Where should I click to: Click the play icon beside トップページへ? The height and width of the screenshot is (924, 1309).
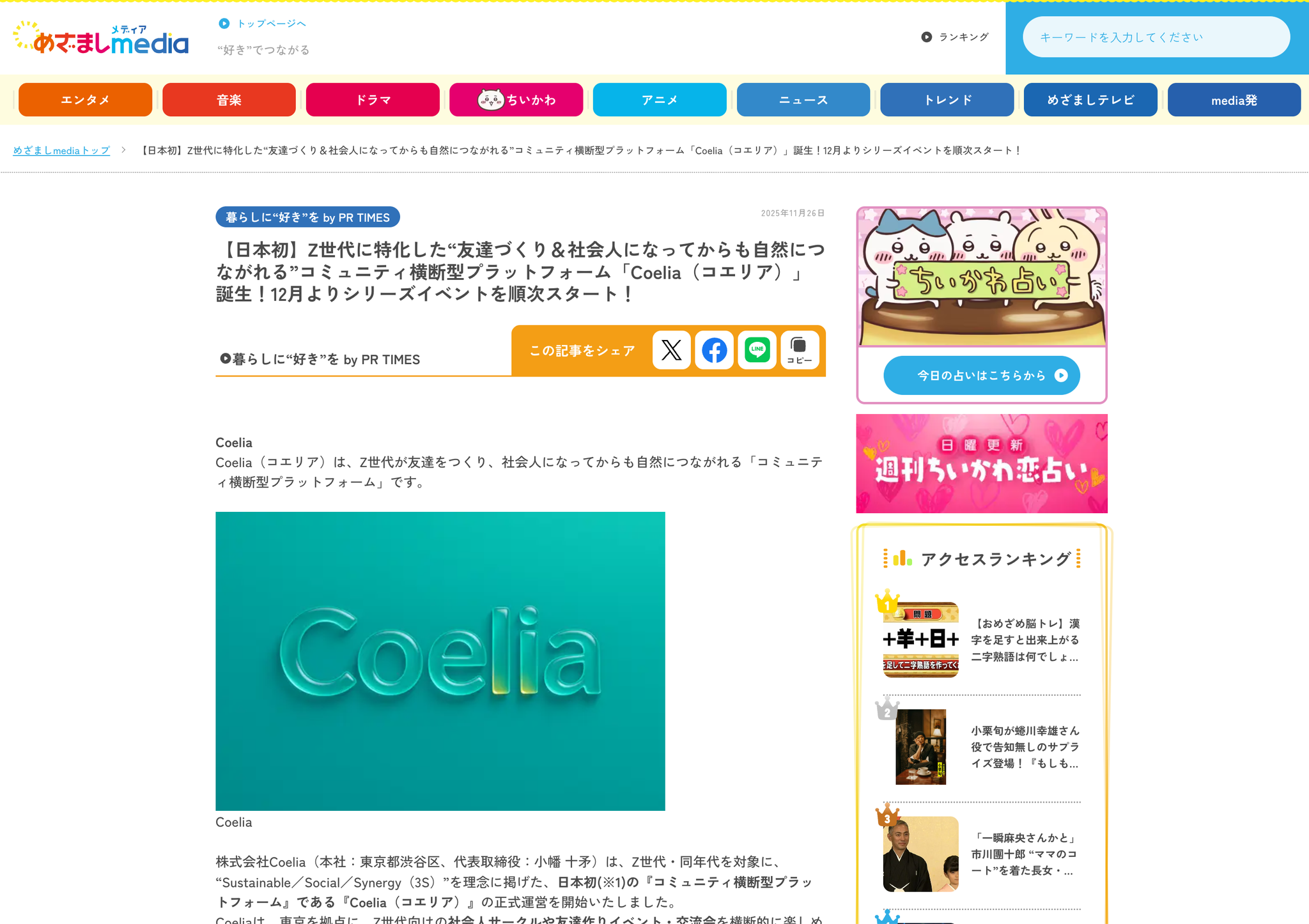click(x=224, y=24)
